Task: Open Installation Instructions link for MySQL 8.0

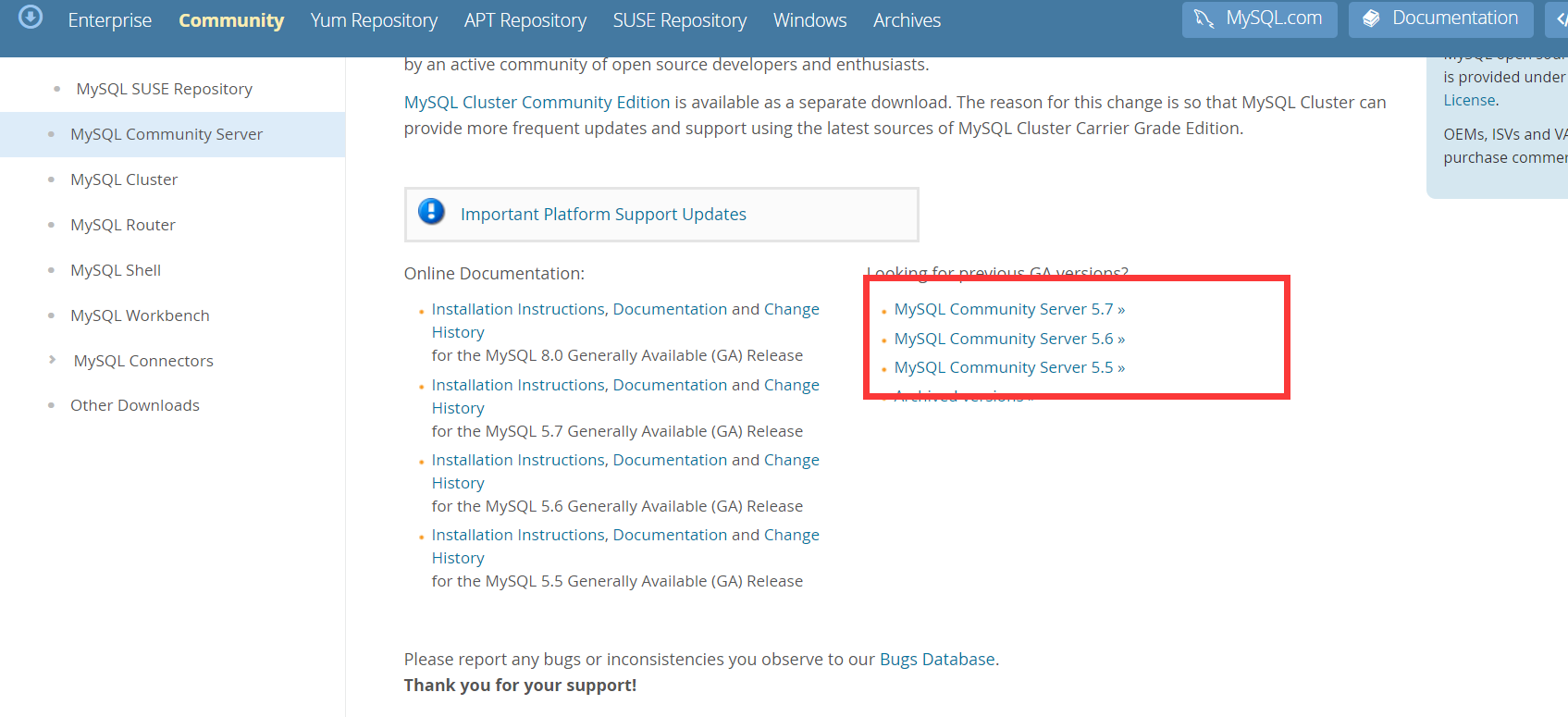Action: (518, 309)
